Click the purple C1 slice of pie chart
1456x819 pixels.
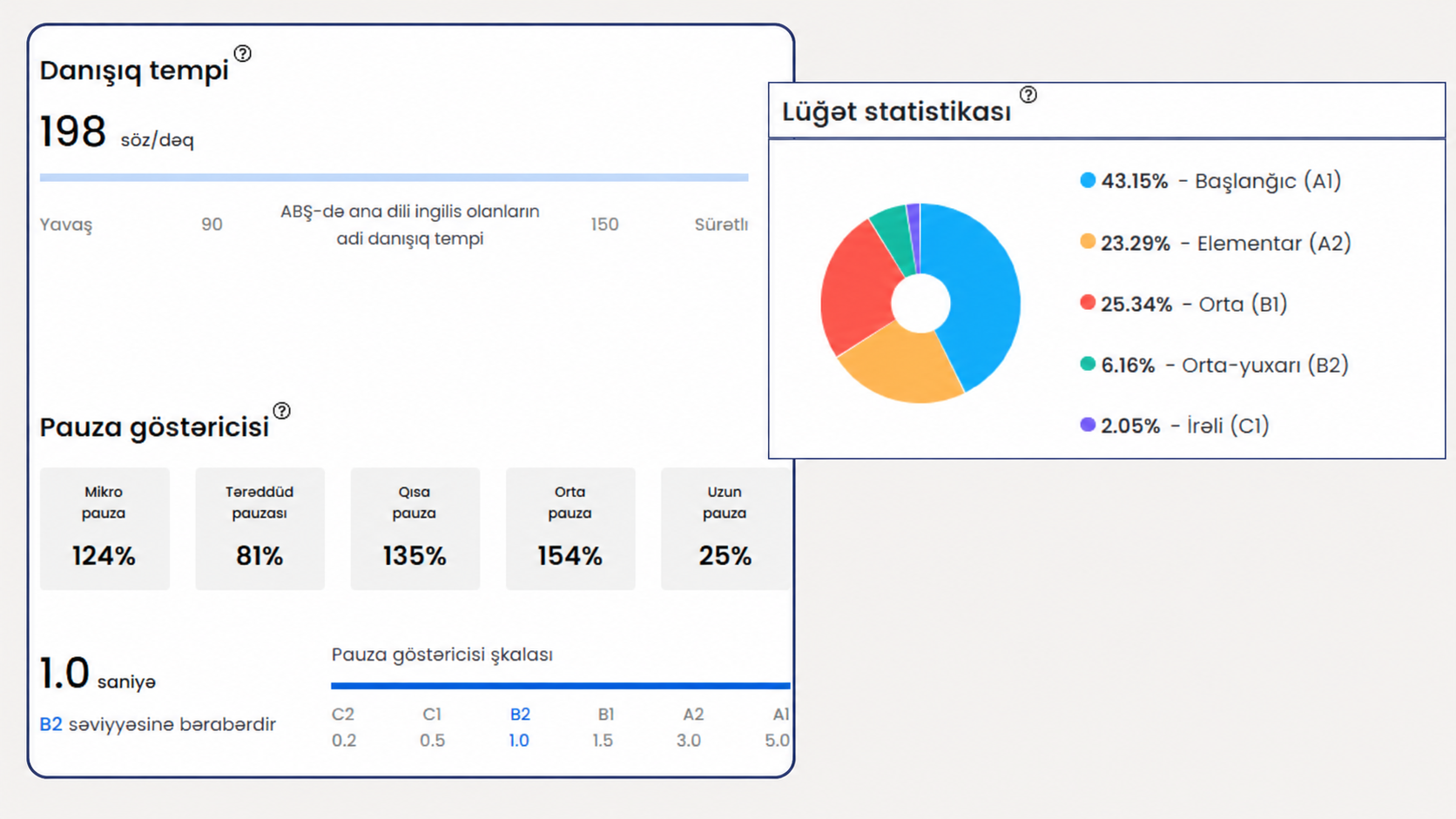click(914, 235)
